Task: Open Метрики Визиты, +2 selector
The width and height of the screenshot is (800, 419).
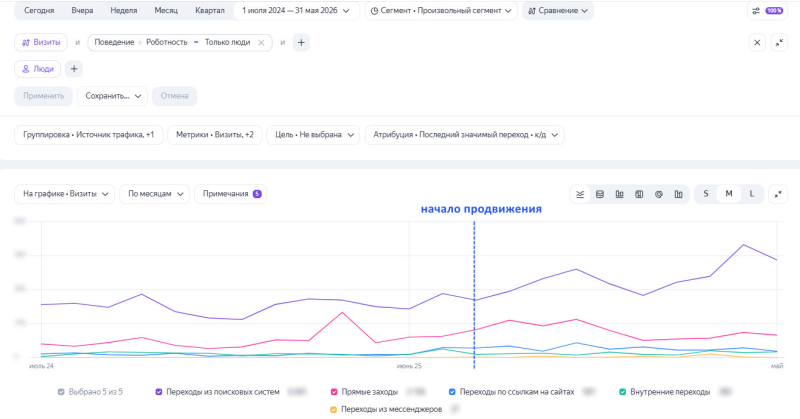Action: tap(215, 135)
